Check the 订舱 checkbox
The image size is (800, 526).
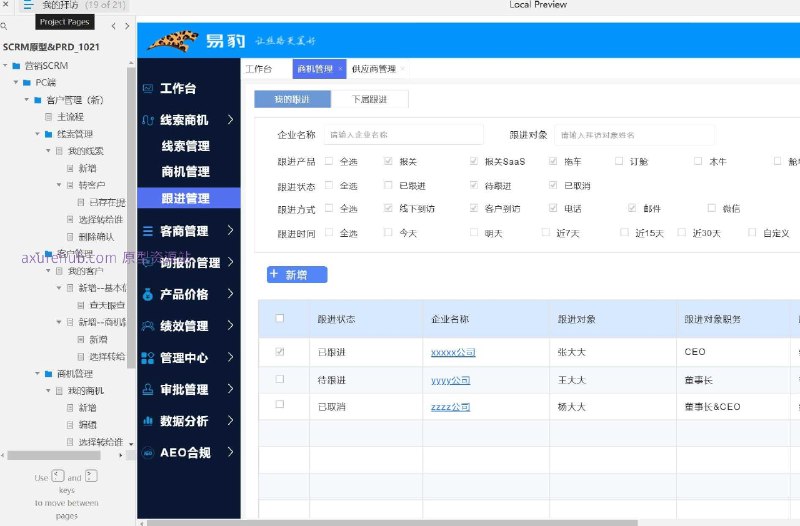pos(619,161)
